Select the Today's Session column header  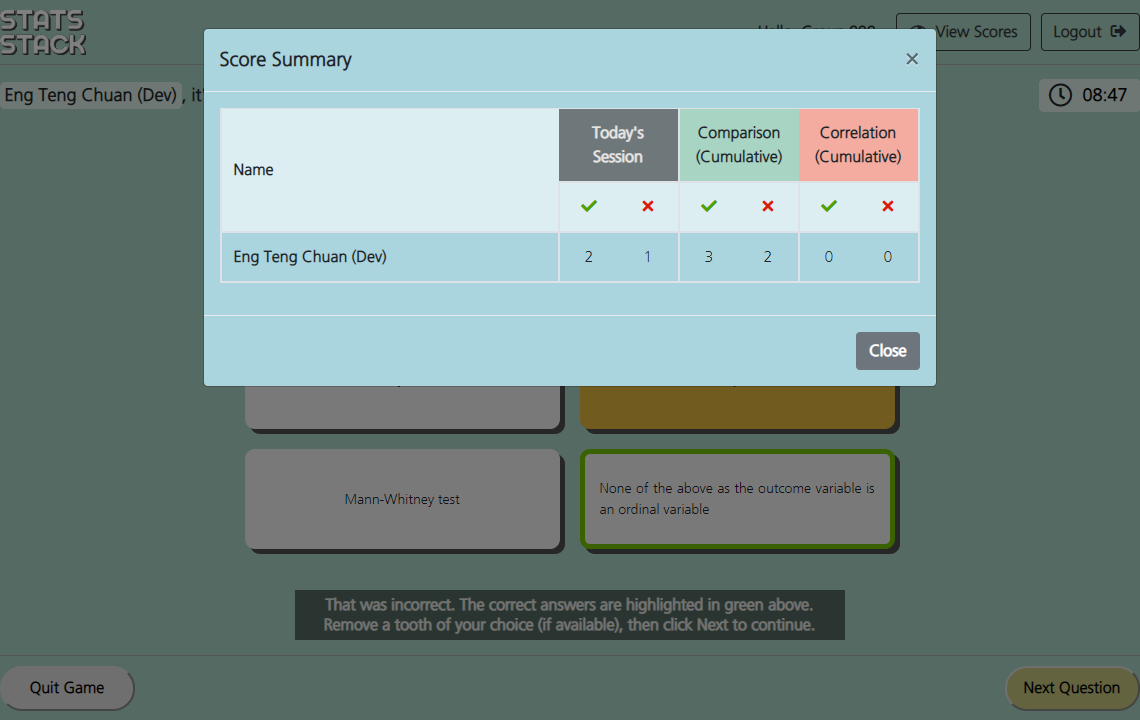618,145
